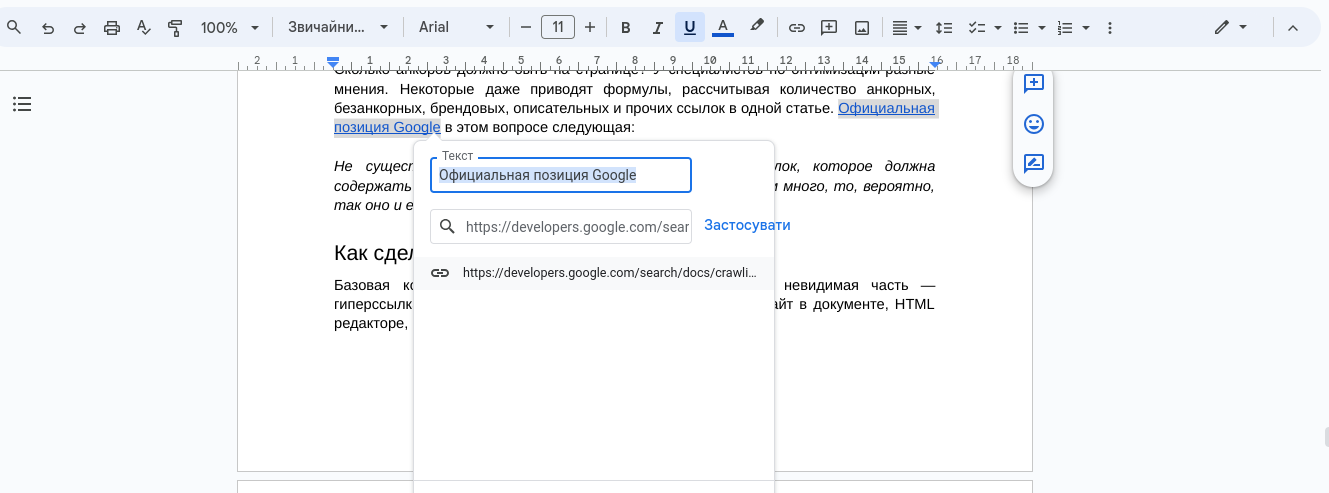Image resolution: width=1329 pixels, height=493 pixels.
Task: Open the three-dot more options menu
Action: tap(1109, 28)
